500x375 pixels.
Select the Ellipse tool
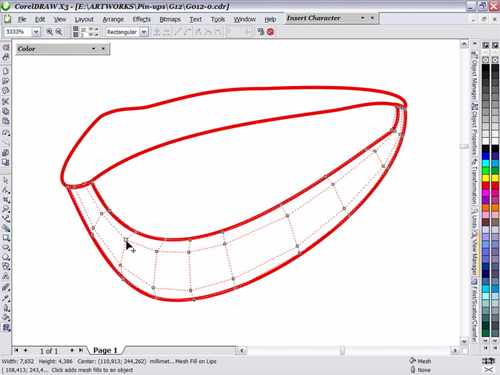(6, 247)
